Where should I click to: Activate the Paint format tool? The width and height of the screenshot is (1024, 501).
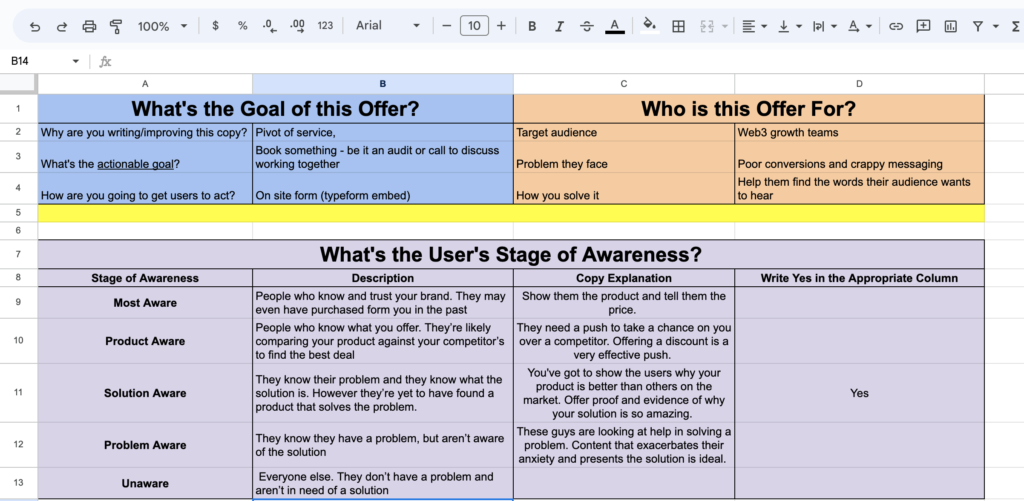(x=116, y=26)
